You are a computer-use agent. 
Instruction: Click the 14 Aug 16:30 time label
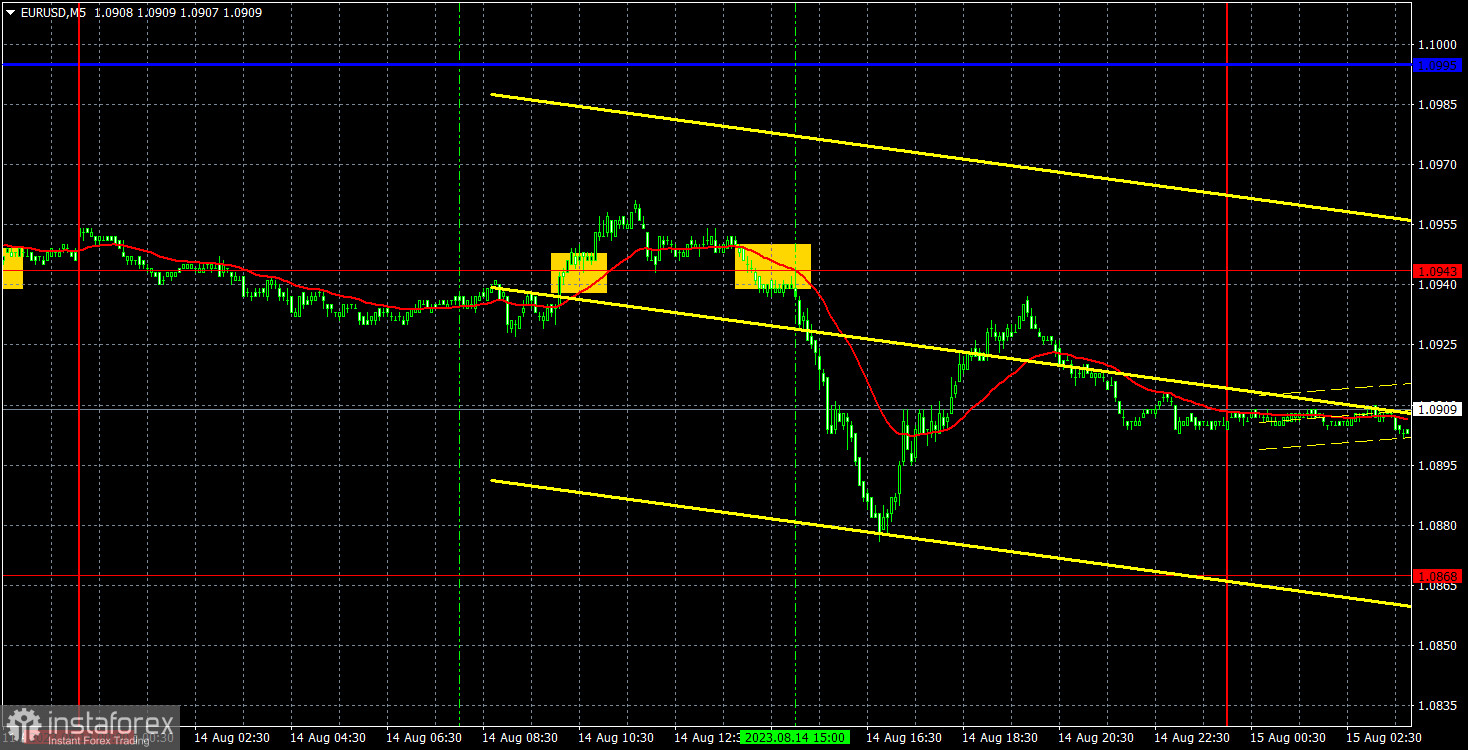904,737
